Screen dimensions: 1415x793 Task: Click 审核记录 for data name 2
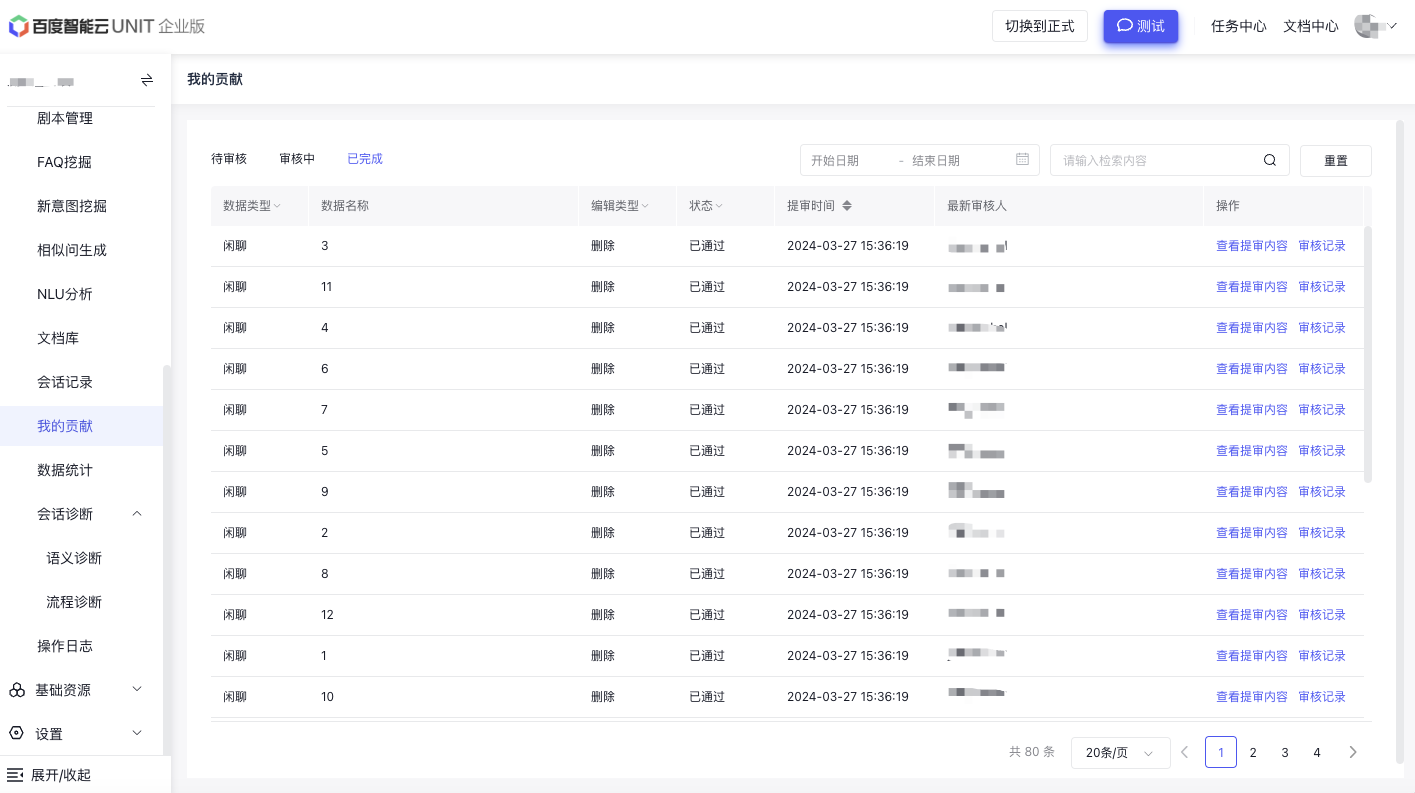[1322, 533]
